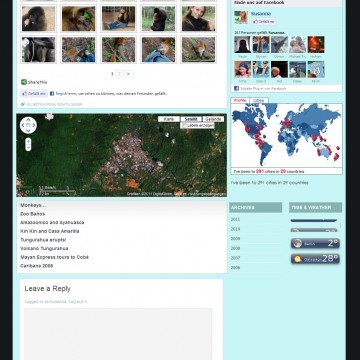Image resolution: width=360 pixels, height=360 pixels.
Task: Open the 2011 archive
Action: [235, 219]
